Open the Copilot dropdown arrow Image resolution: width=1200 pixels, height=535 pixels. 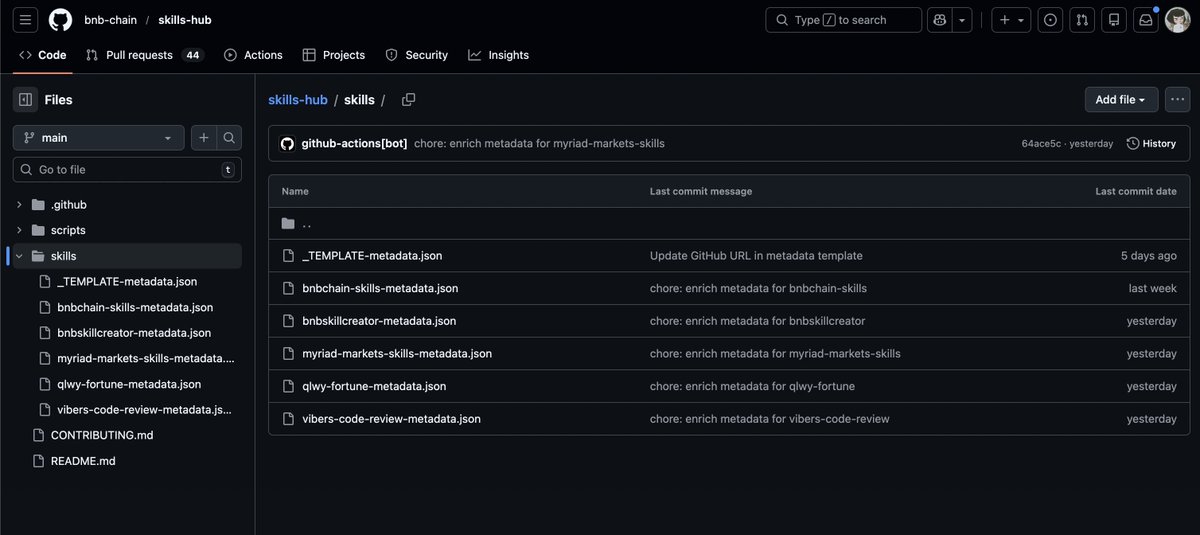pyautogui.click(x=962, y=20)
